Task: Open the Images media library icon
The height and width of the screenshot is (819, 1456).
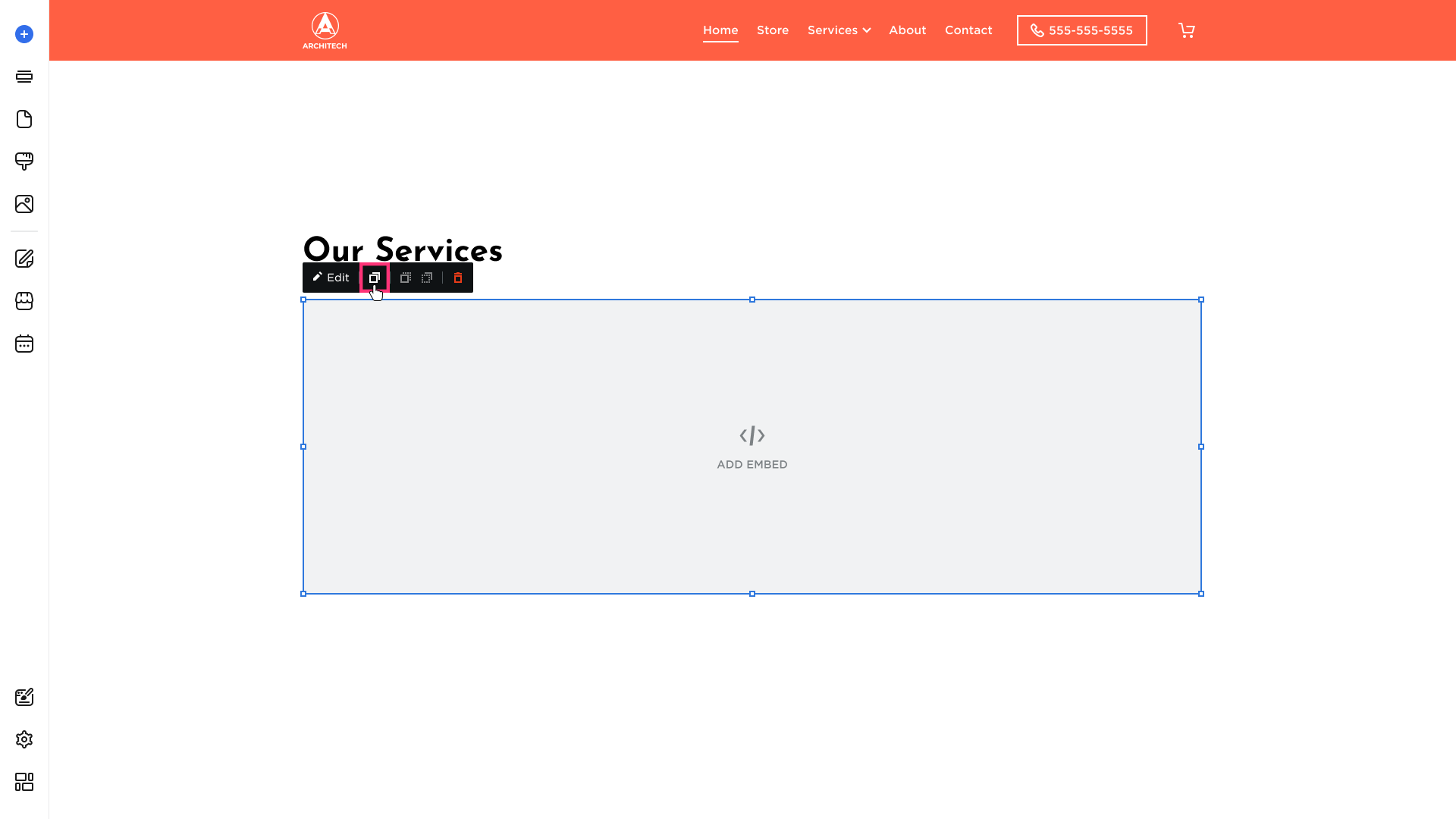Action: (24, 204)
